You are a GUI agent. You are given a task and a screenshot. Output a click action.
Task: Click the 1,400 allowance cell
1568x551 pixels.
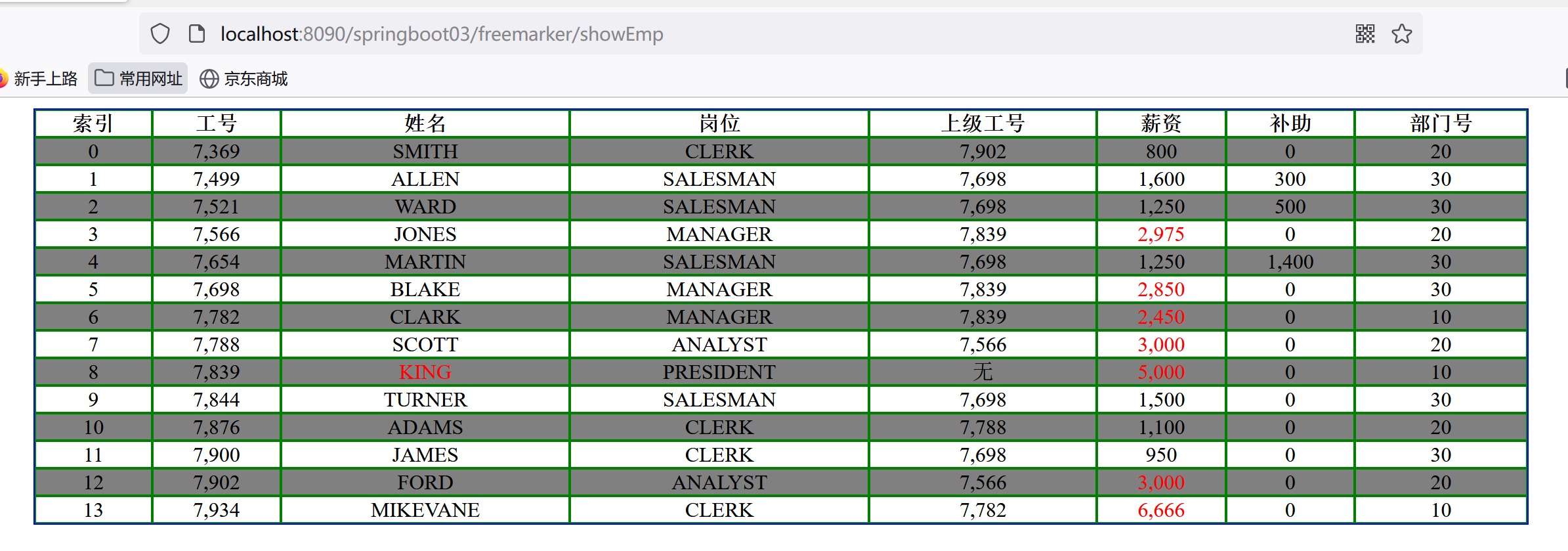pyautogui.click(x=1290, y=261)
